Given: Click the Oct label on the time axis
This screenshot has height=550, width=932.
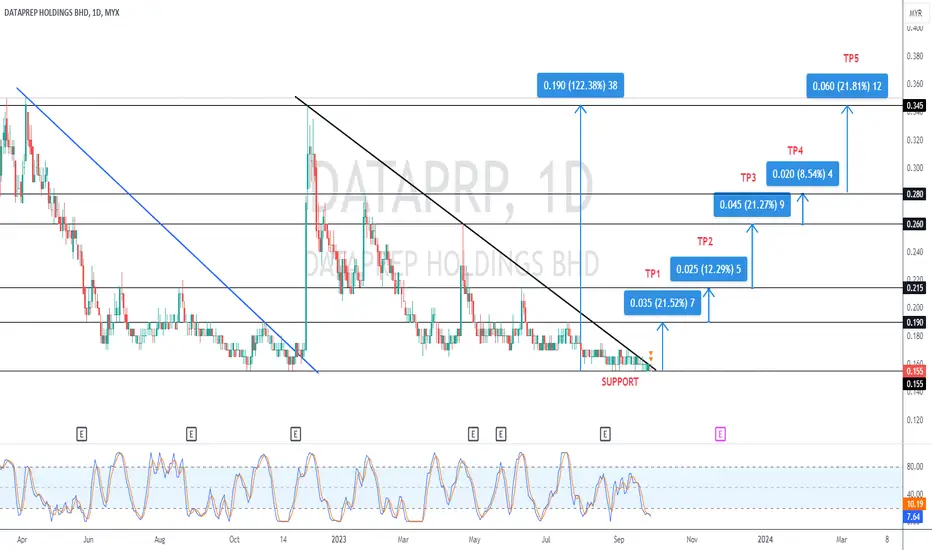Looking at the screenshot, I should [x=234, y=540].
